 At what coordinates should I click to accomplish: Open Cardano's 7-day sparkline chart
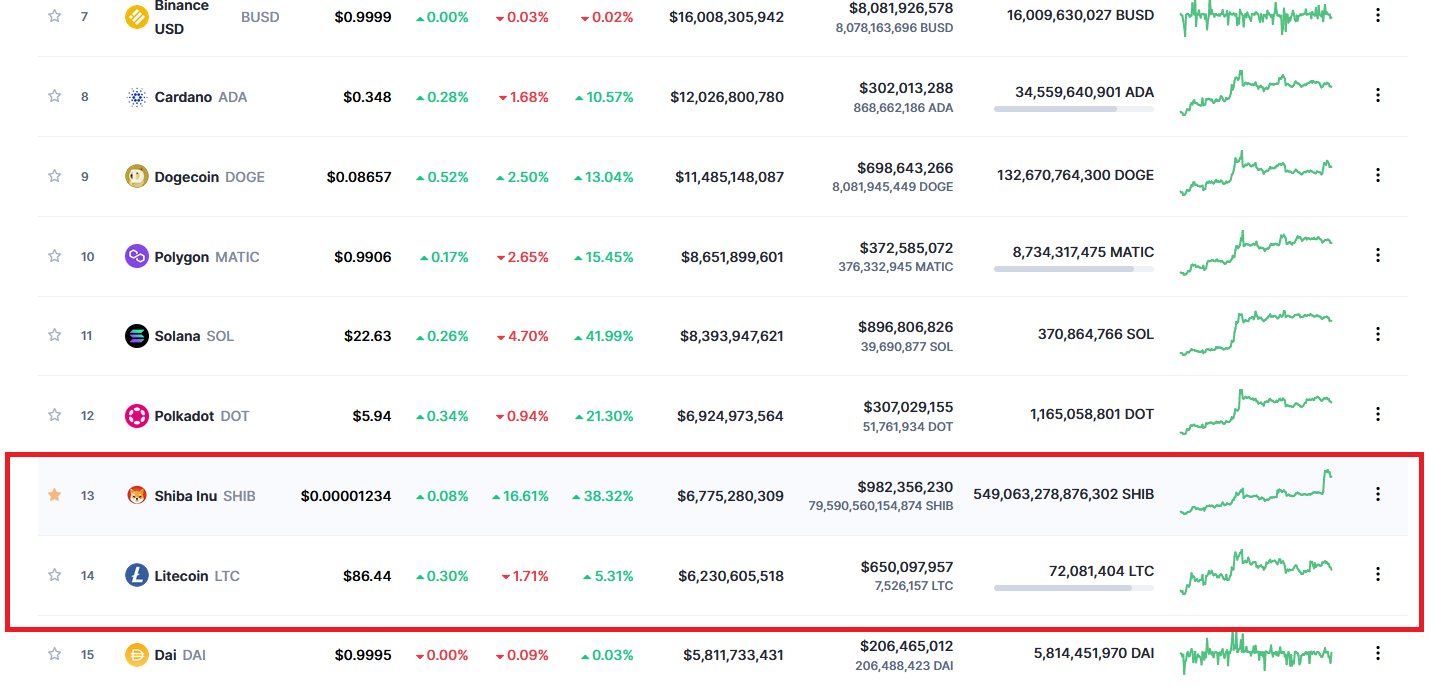[1256, 93]
